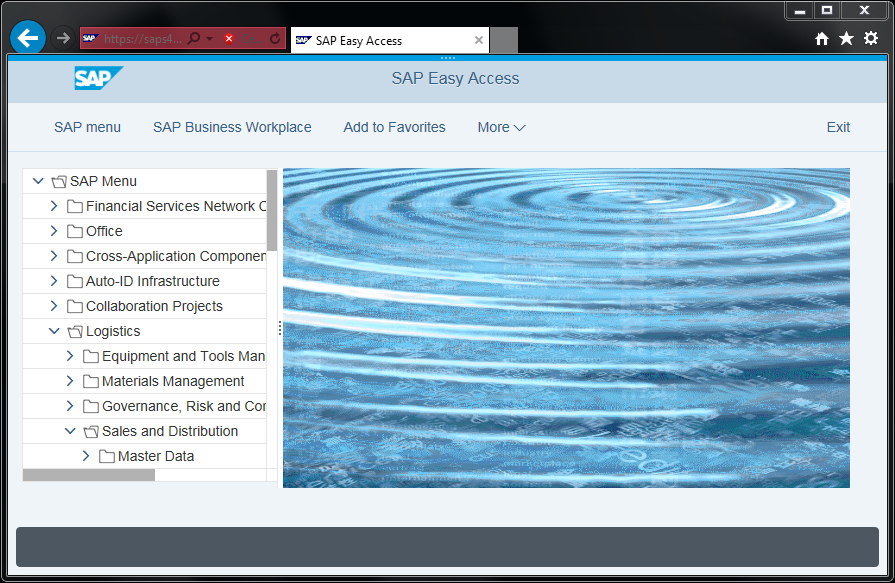Click the browser Back arrow button
The height and width of the screenshot is (583, 895).
tap(27, 38)
